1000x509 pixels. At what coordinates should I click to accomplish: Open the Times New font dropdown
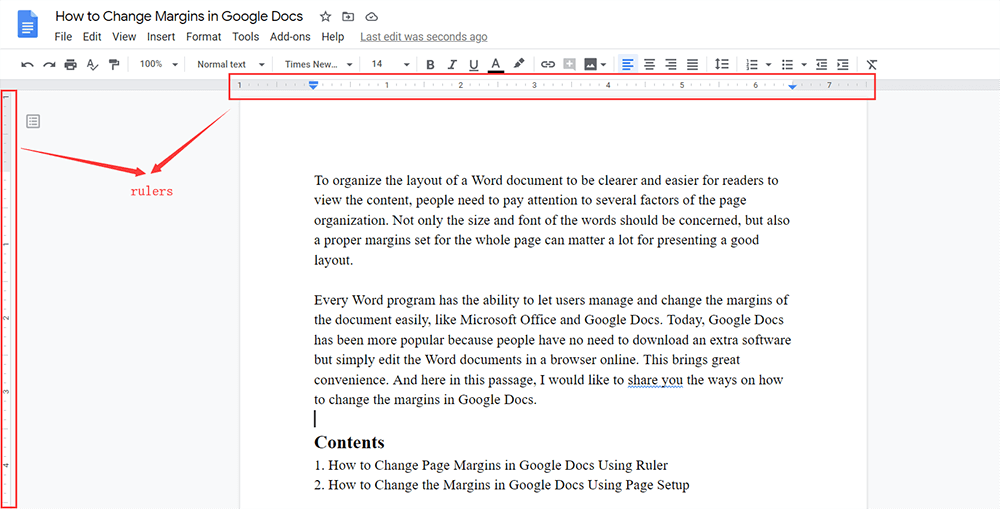point(318,64)
